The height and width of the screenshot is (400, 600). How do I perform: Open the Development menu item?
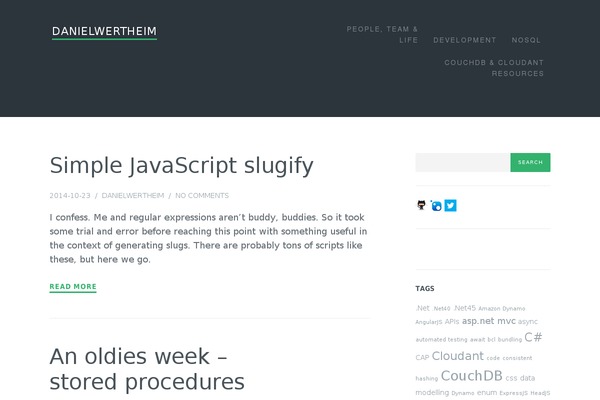point(465,40)
